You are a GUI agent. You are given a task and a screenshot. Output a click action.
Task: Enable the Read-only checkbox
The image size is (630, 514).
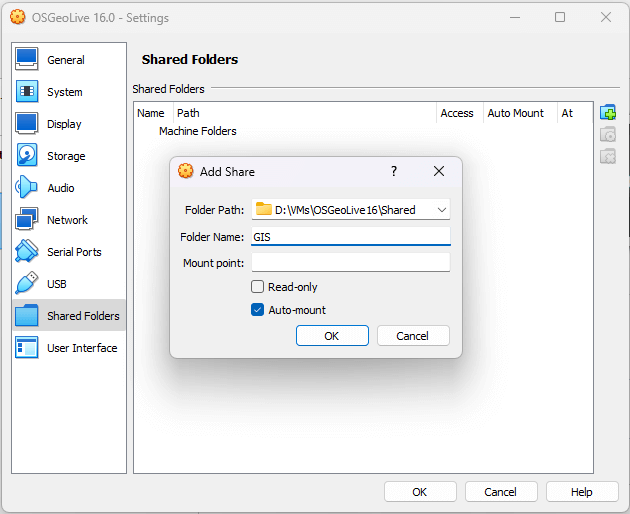(x=257, y=287)
